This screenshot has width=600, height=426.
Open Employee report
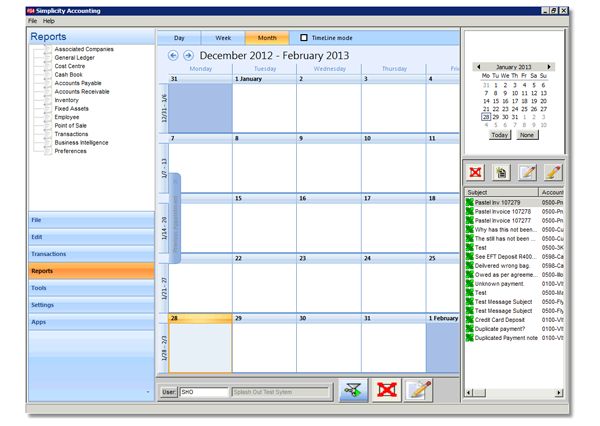tap(67, 117)
